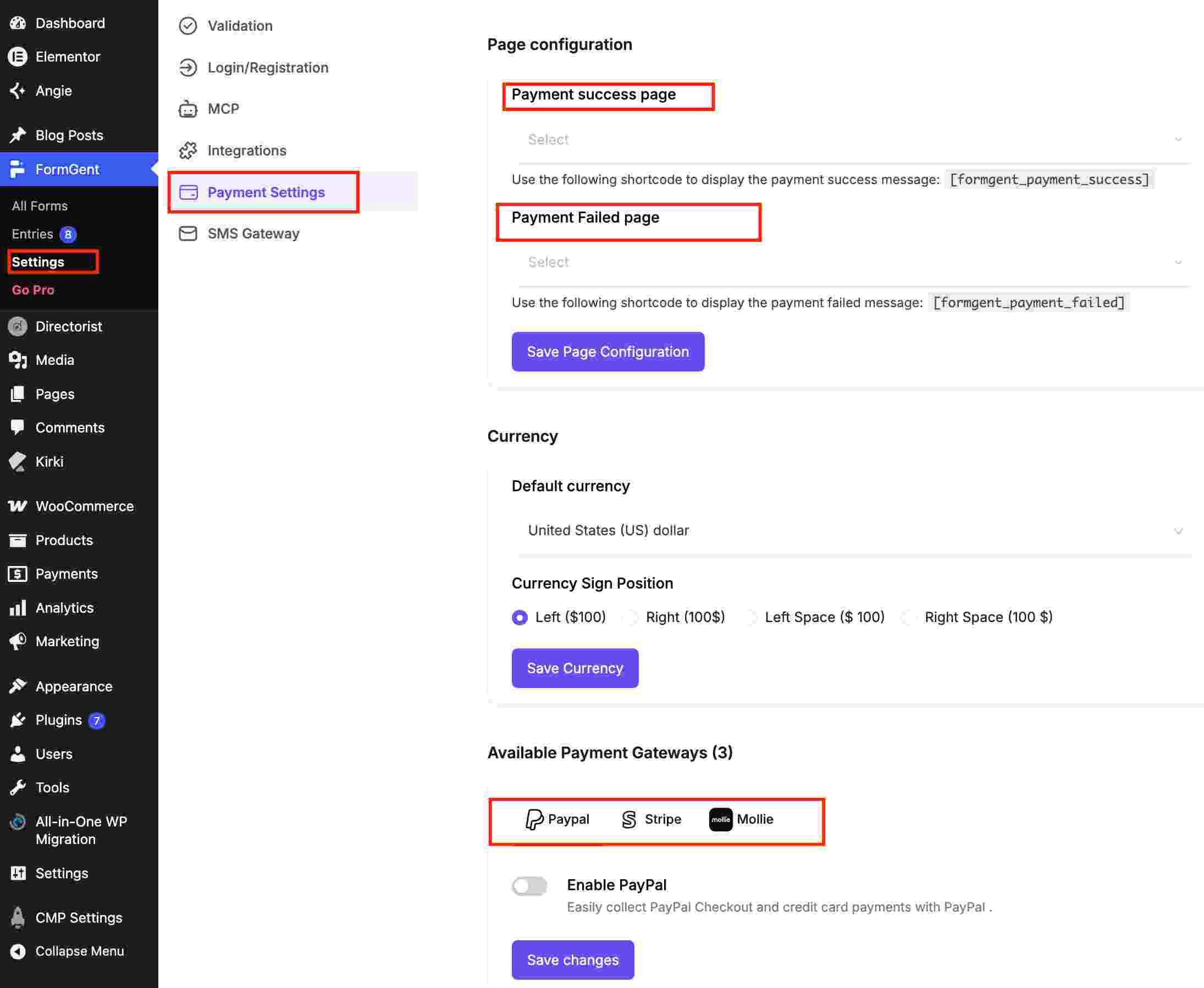
Task: Select Right Space (100 $) option
Action: coord(910,618)
